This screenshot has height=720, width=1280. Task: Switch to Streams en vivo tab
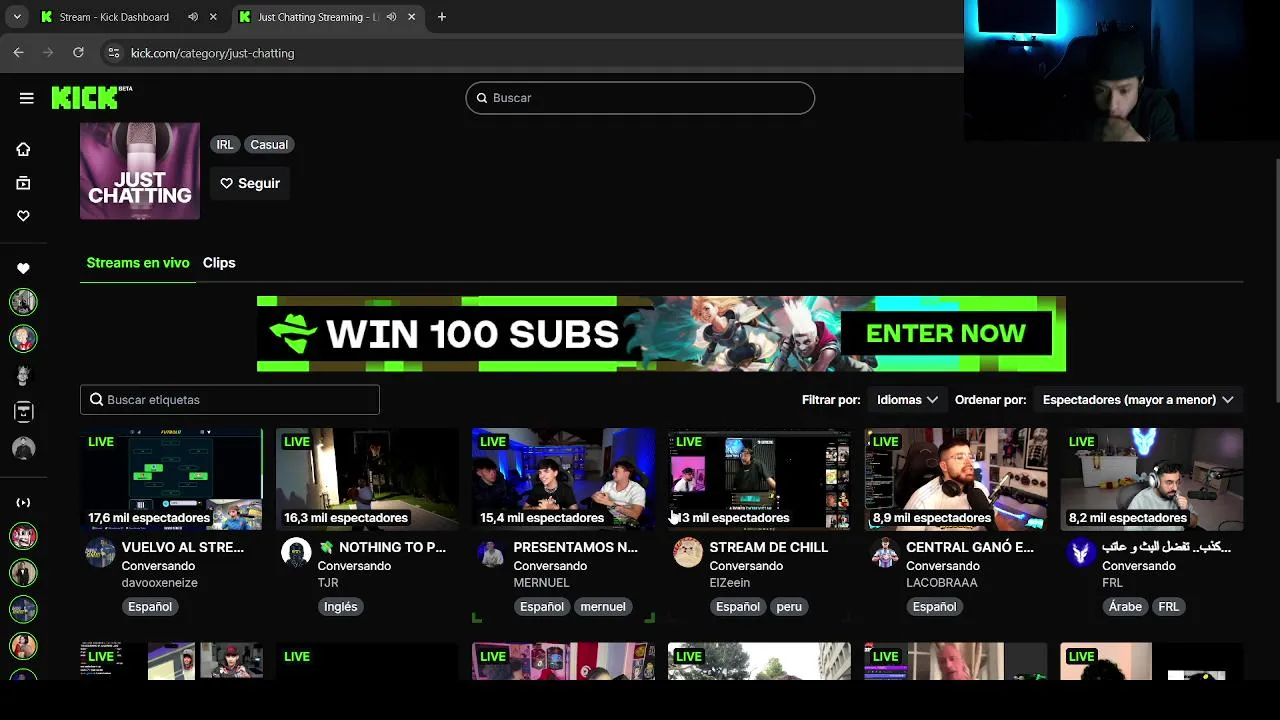[x=138, y=263]
